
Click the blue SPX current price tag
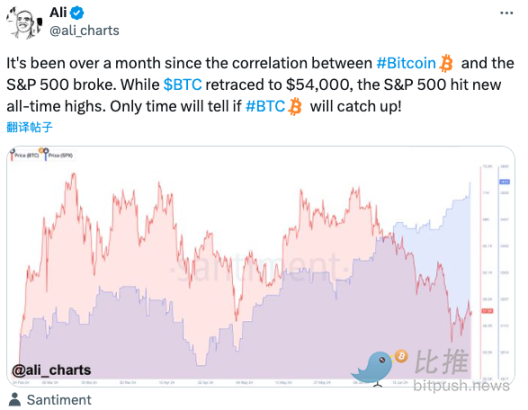click(x=504, y=182)
